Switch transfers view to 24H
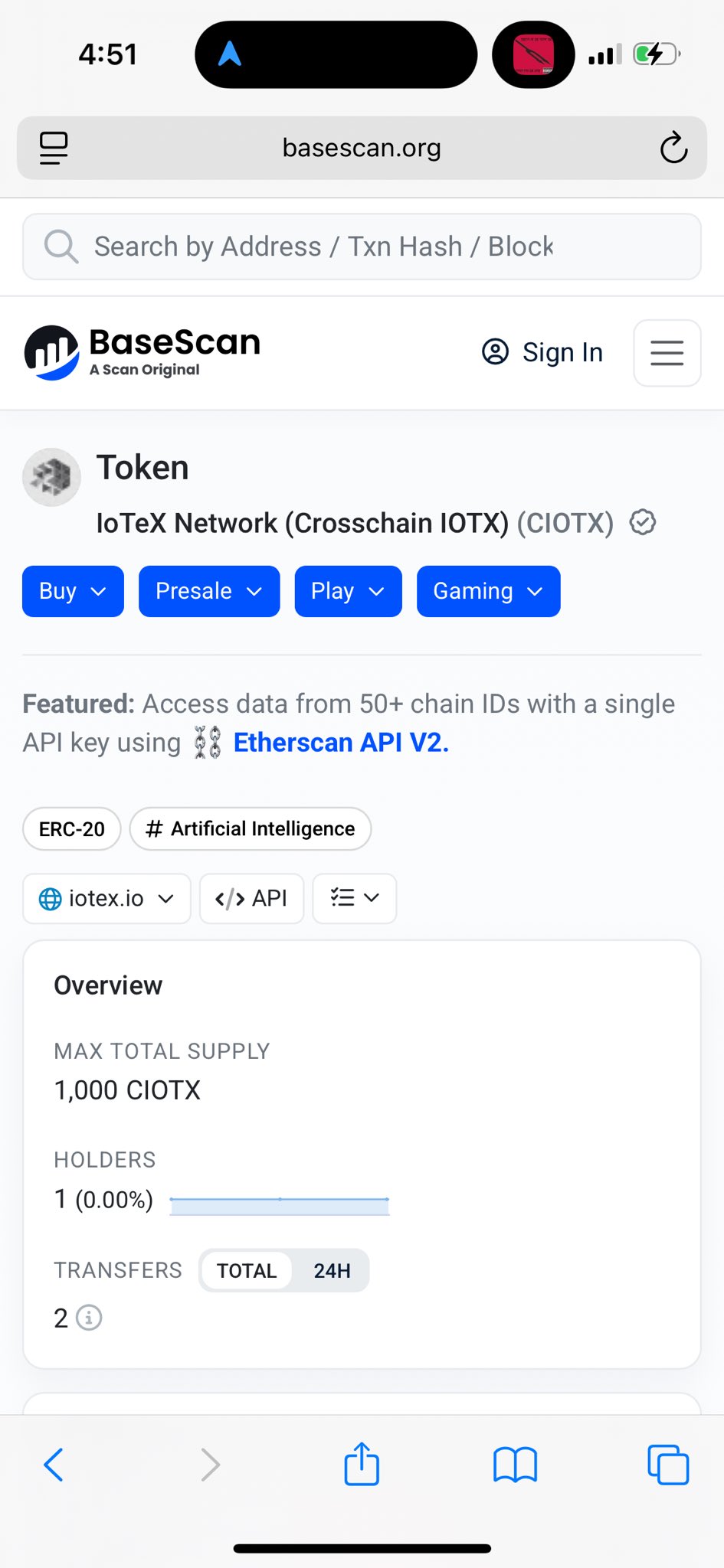Image resolution: width=724 pixels, height=1568 pixels. (x=332, y=1271)
